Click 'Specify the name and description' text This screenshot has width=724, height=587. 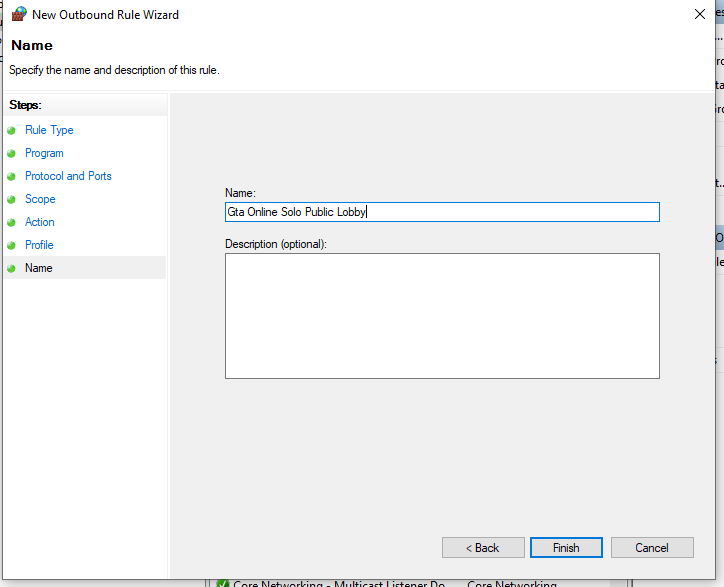[114, 70]
